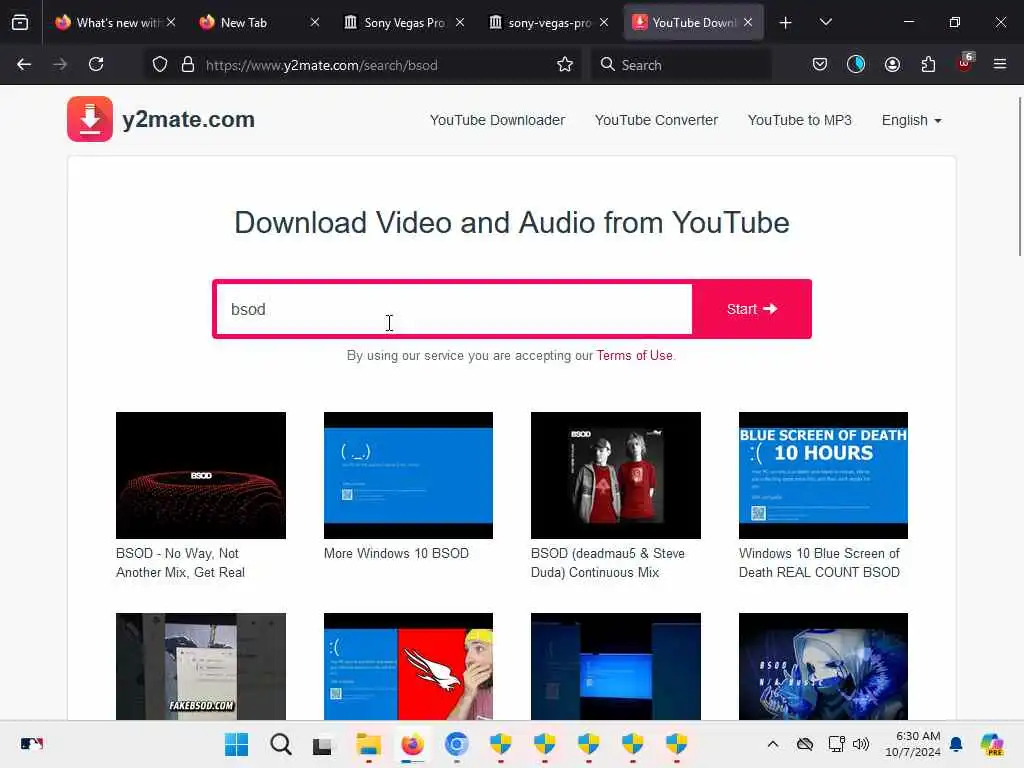Open the Firefox View icon
1024x768 pixels.
point(20,23)
